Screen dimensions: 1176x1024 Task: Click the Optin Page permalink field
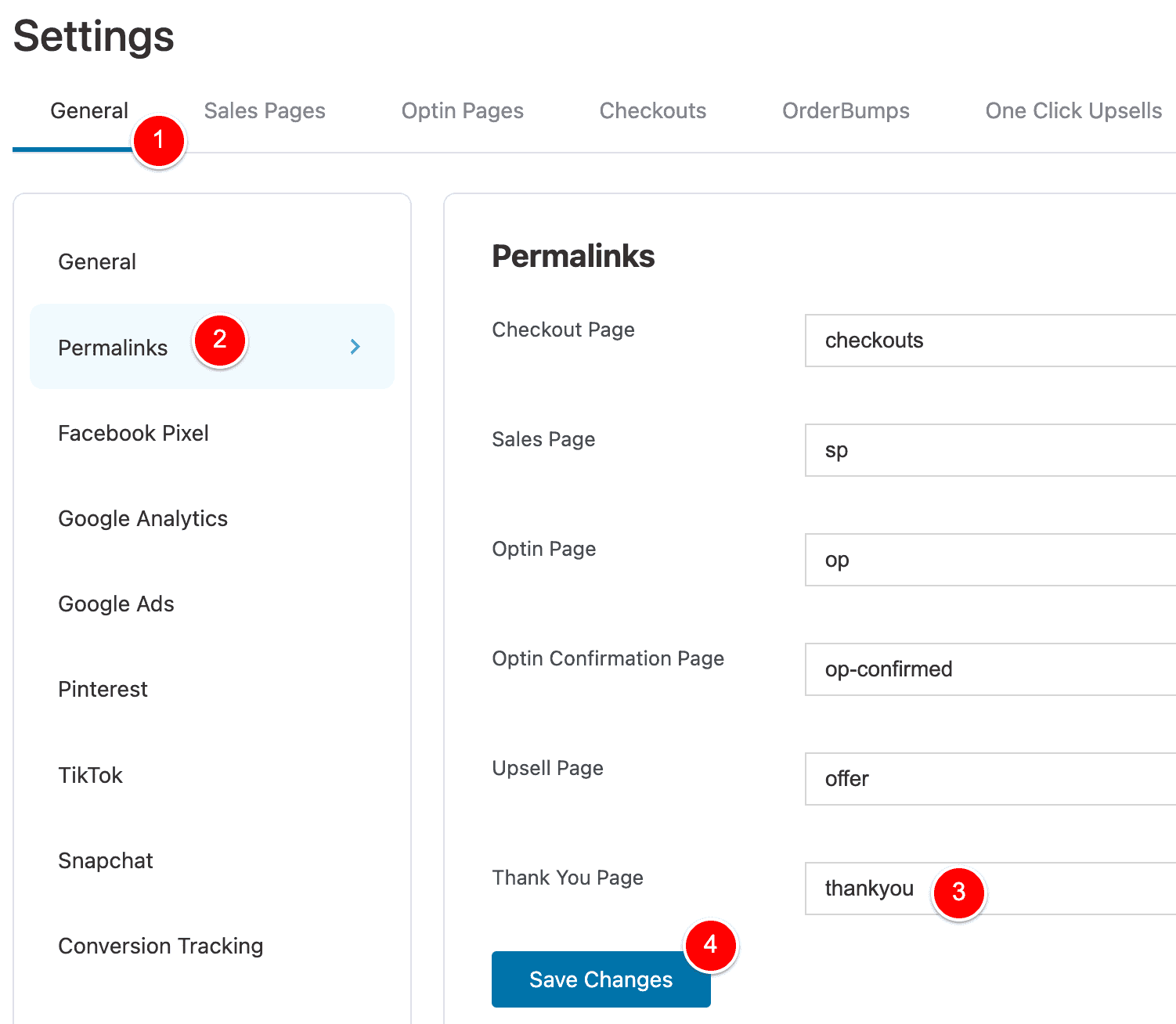coord(990,560)
